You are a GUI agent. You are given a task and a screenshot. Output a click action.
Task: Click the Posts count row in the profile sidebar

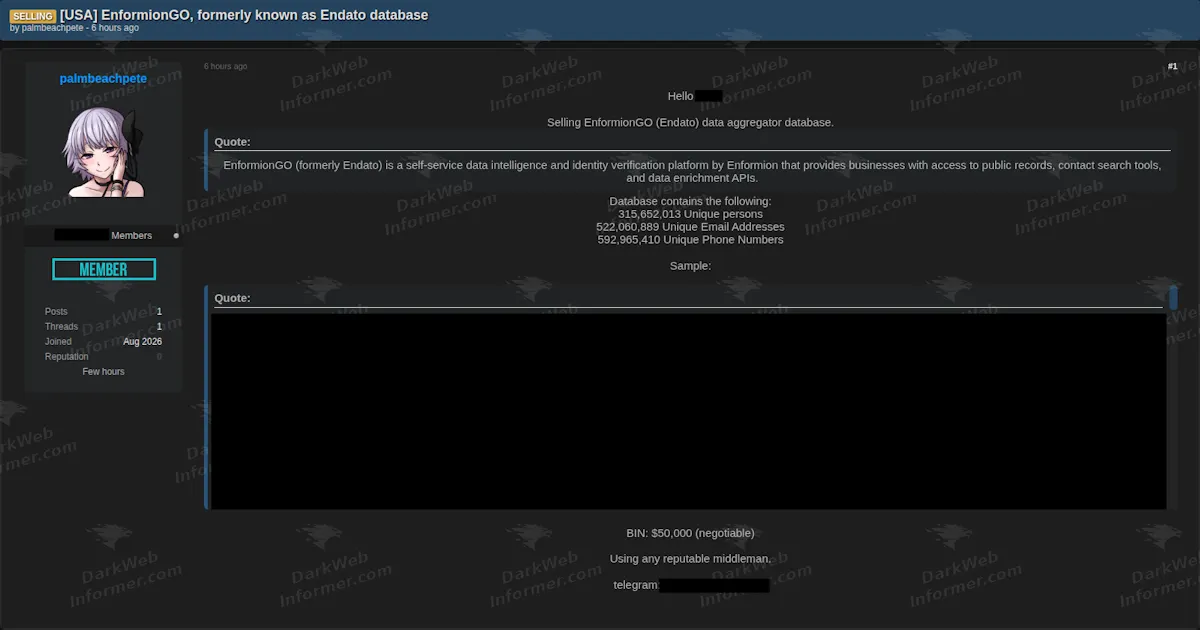point(103,312)
